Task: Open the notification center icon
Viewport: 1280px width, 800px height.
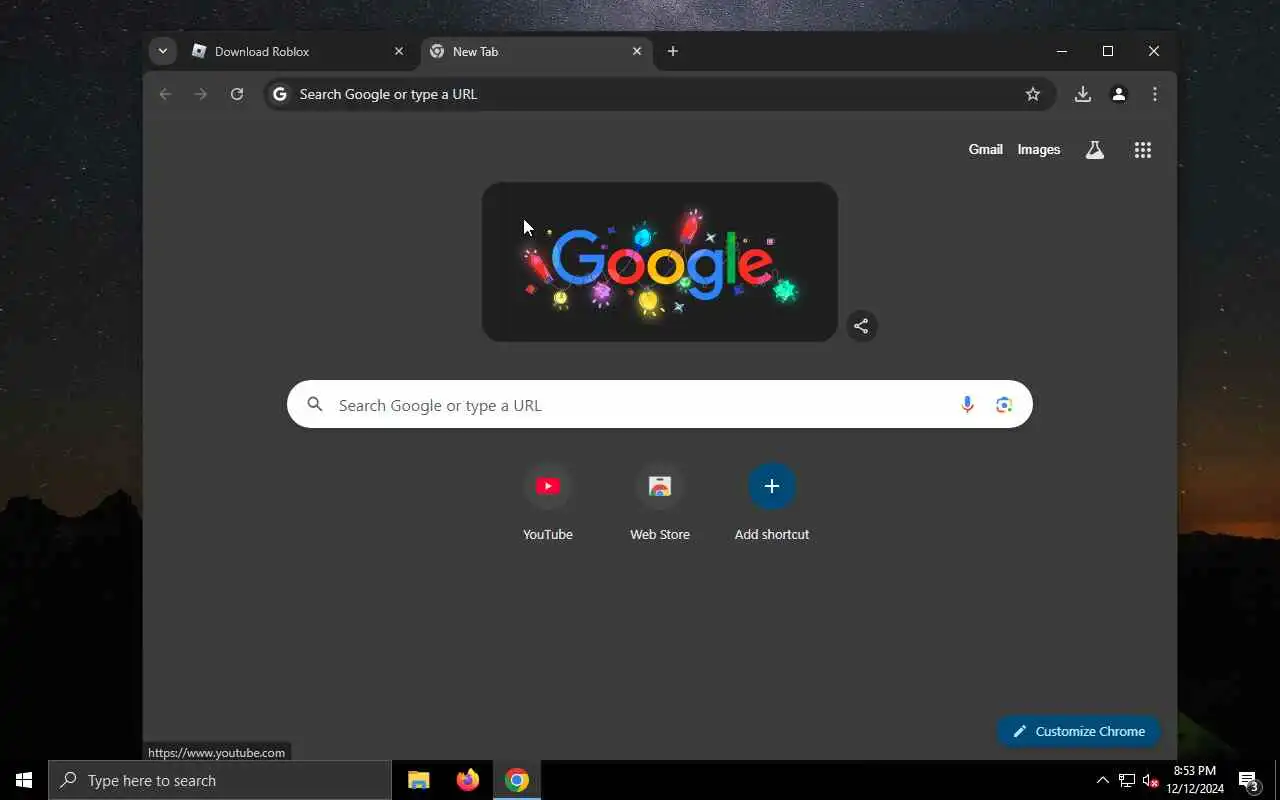Action: (x=1248, y=780)
